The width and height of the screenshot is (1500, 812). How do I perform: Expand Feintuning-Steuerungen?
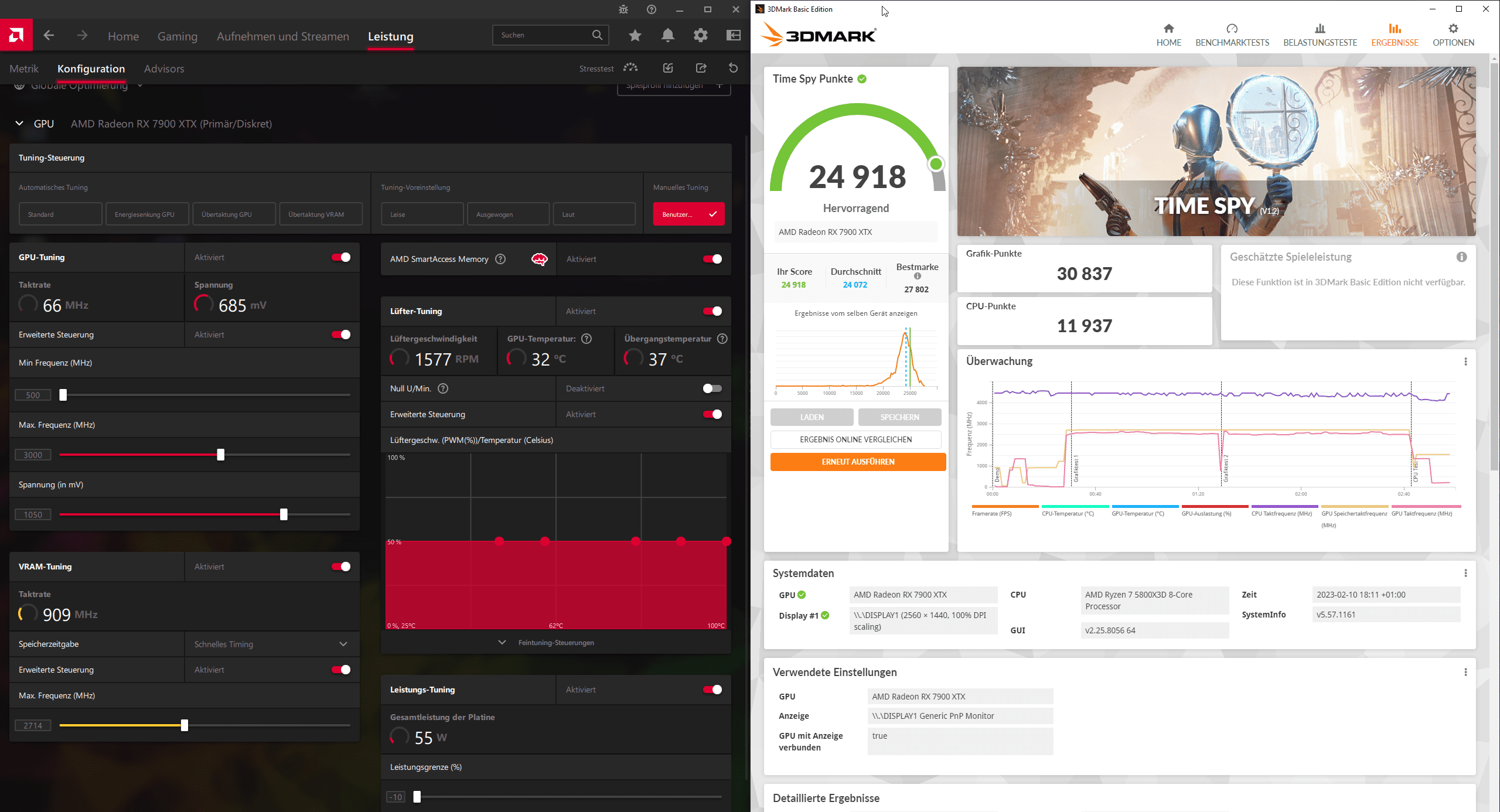tap(555, 643)
